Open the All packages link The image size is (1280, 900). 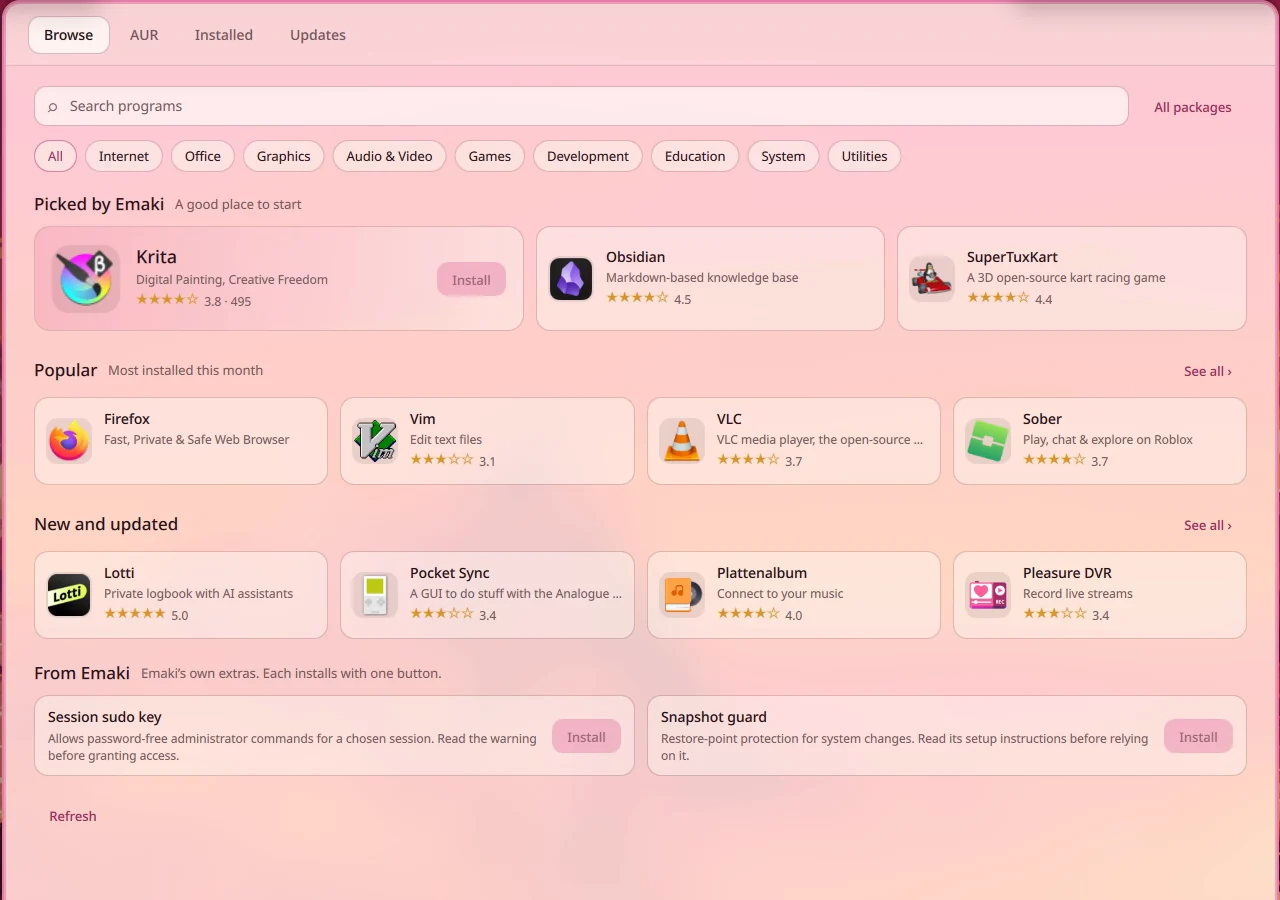1193,107
